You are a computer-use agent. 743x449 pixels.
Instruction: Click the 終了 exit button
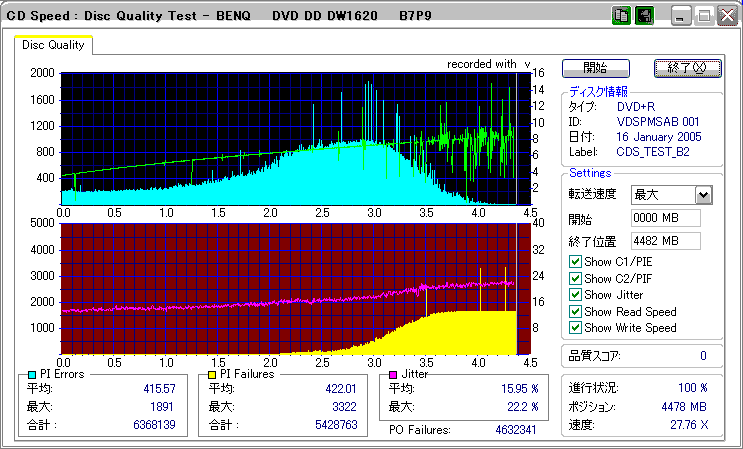(686, 68)
